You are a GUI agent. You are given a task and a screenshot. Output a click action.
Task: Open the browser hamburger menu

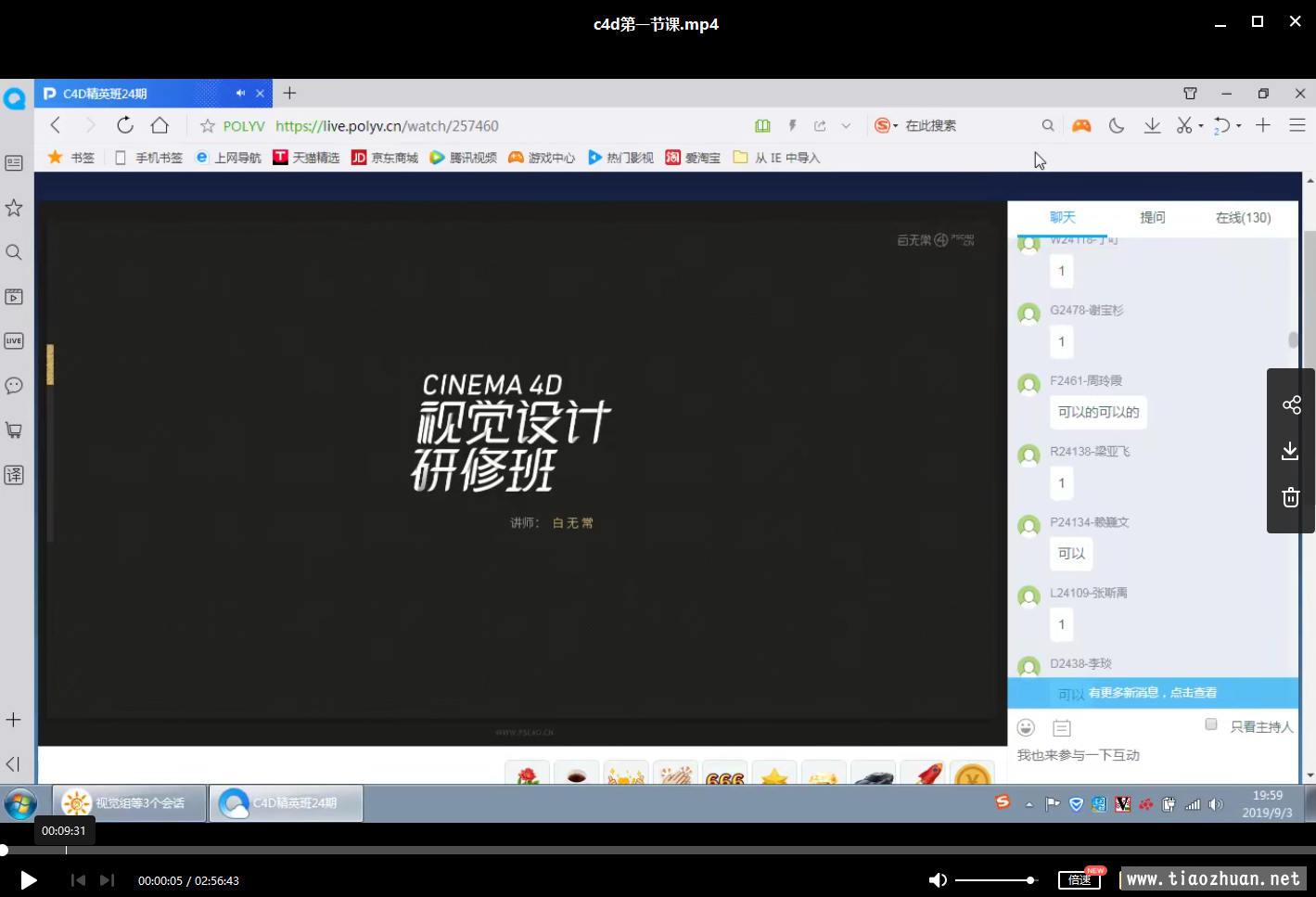click(1297, 125)
